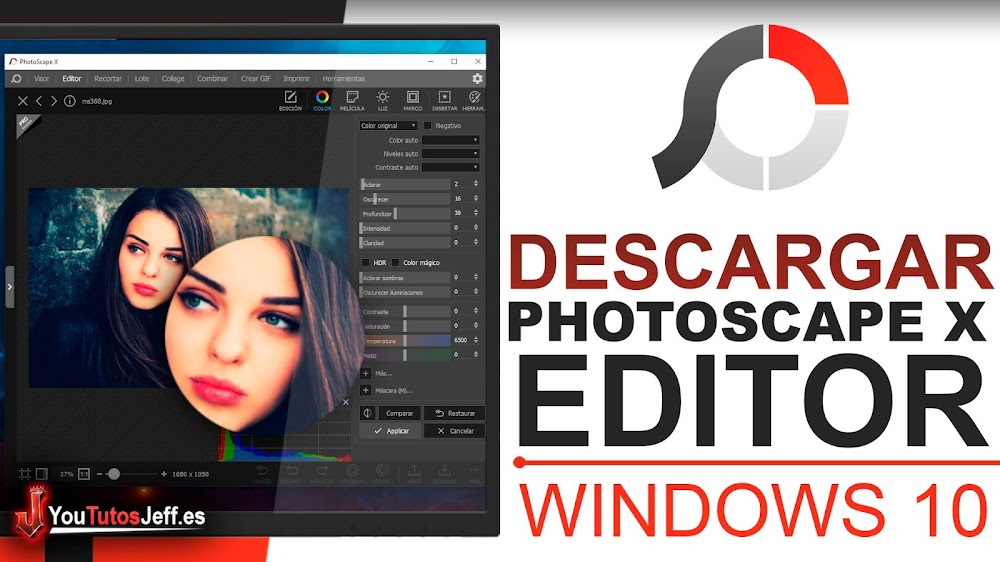Click the Temperatura 6500 value field
The height and width of the screenshot is (562, 1000).
[462, 340]
